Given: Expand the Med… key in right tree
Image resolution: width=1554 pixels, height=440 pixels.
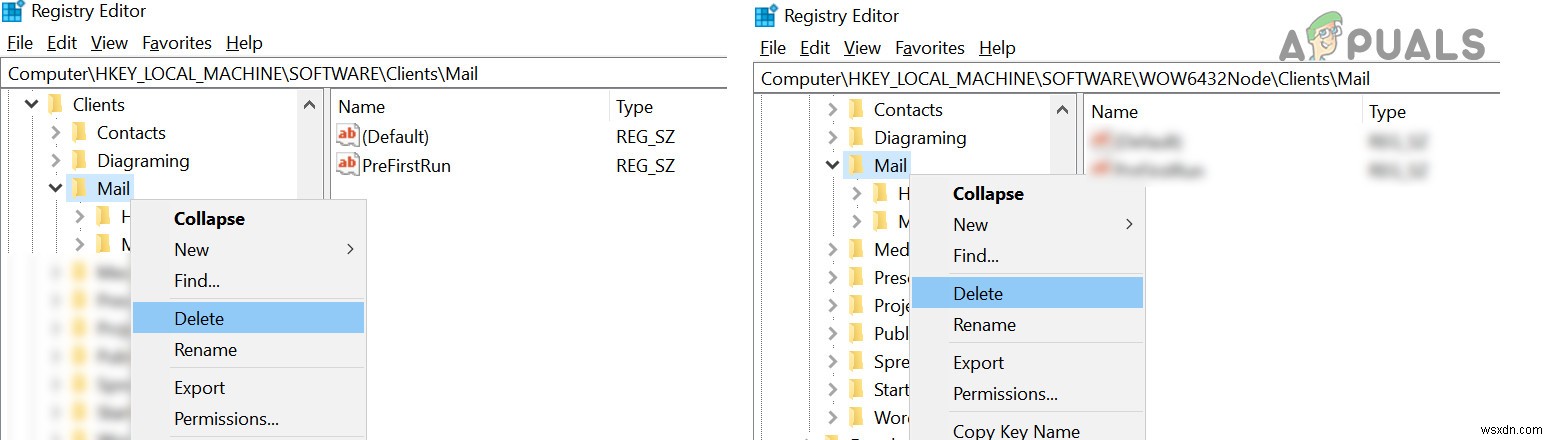Looking at the screenshot, I should pos(833,249).
